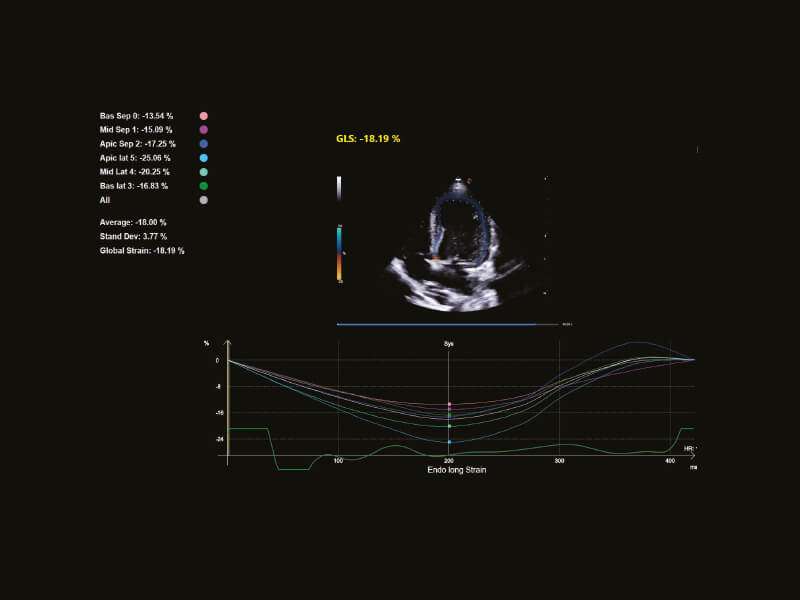
Task: Click the pink Bas Sep 0 color dot
Action: tap(204, 116)
